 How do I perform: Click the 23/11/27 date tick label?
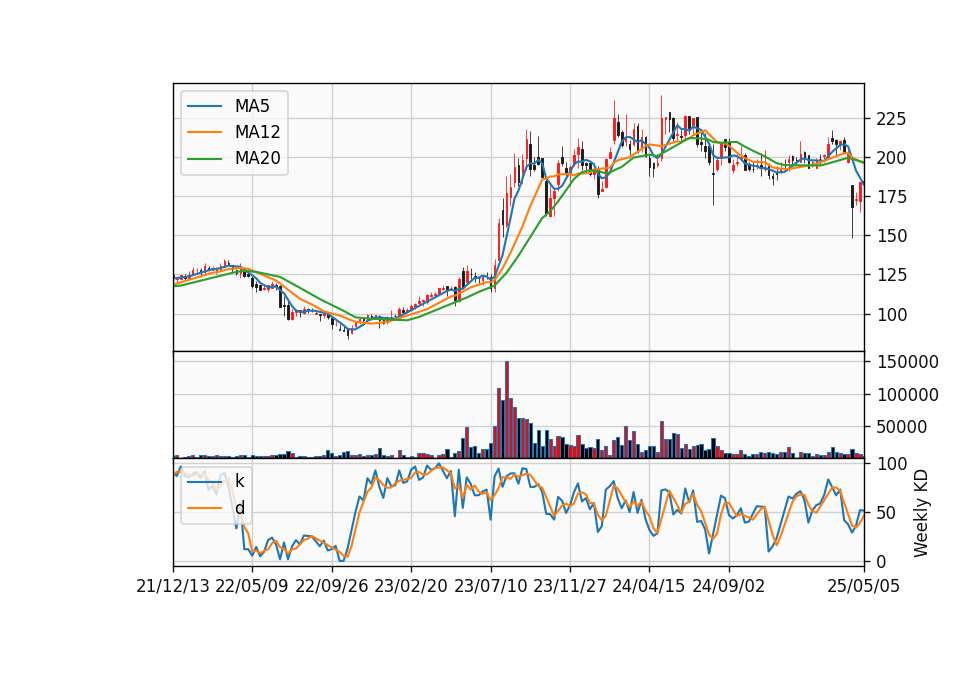[570, 586]
